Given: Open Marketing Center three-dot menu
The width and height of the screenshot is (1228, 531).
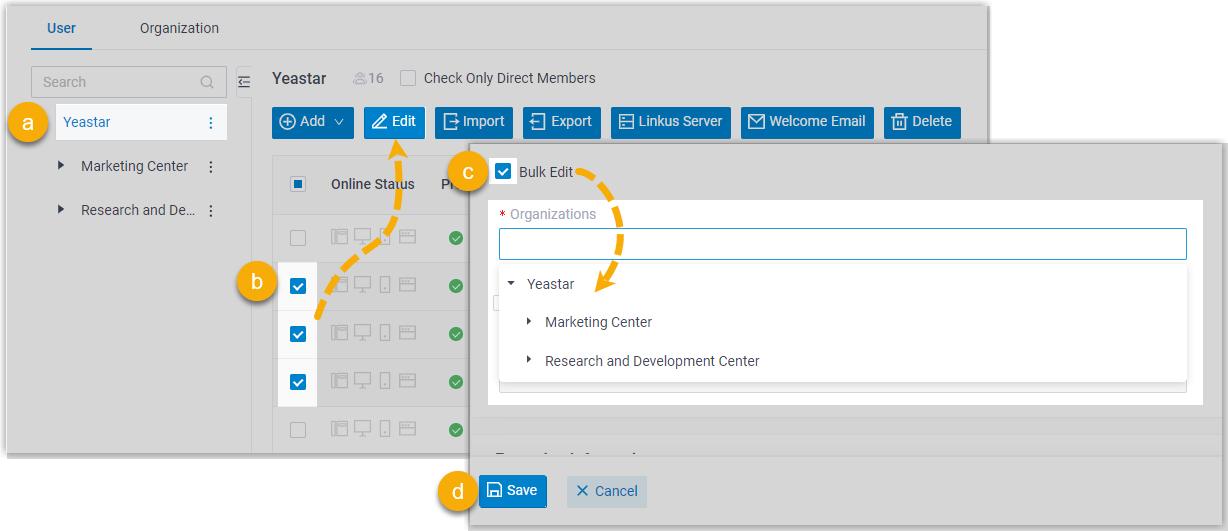Looking at the screenshot, I should tap(210, 167).
